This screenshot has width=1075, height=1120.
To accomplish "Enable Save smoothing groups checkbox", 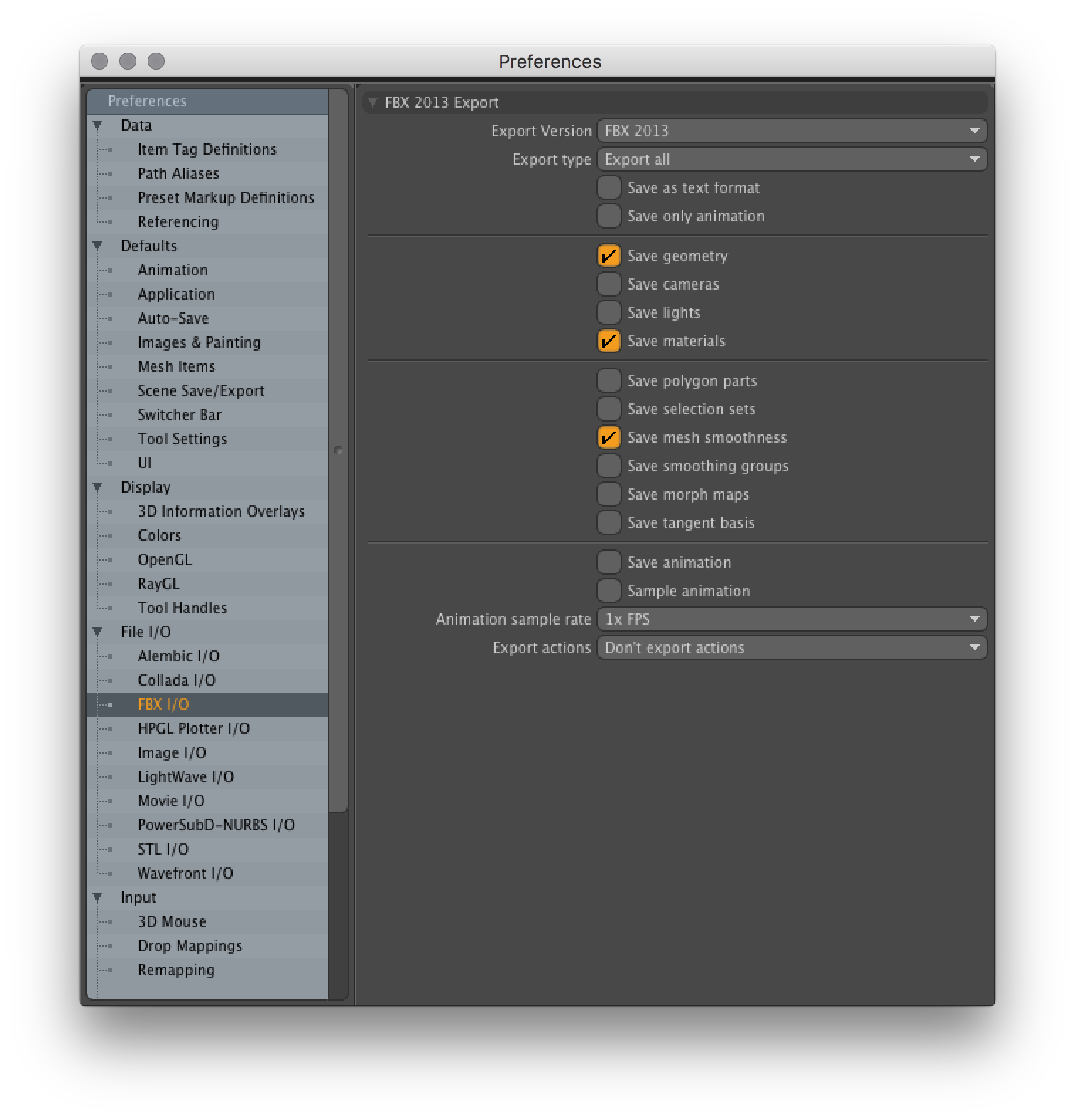I will pyautogui.click(x=609, y=466).
